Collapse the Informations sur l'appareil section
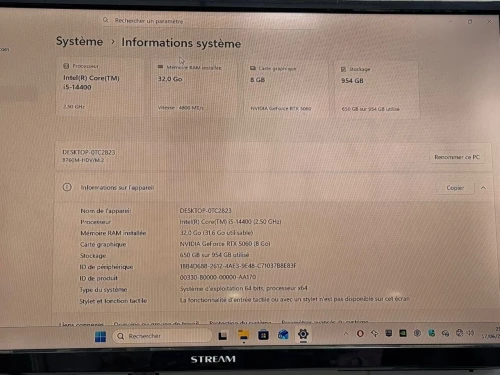The height and width of the screenshot is (375, 500). click(x=483, y=188)
